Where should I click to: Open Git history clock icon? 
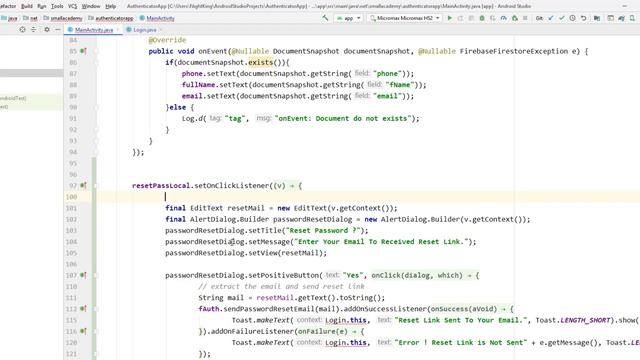click(x=573, y=18)
